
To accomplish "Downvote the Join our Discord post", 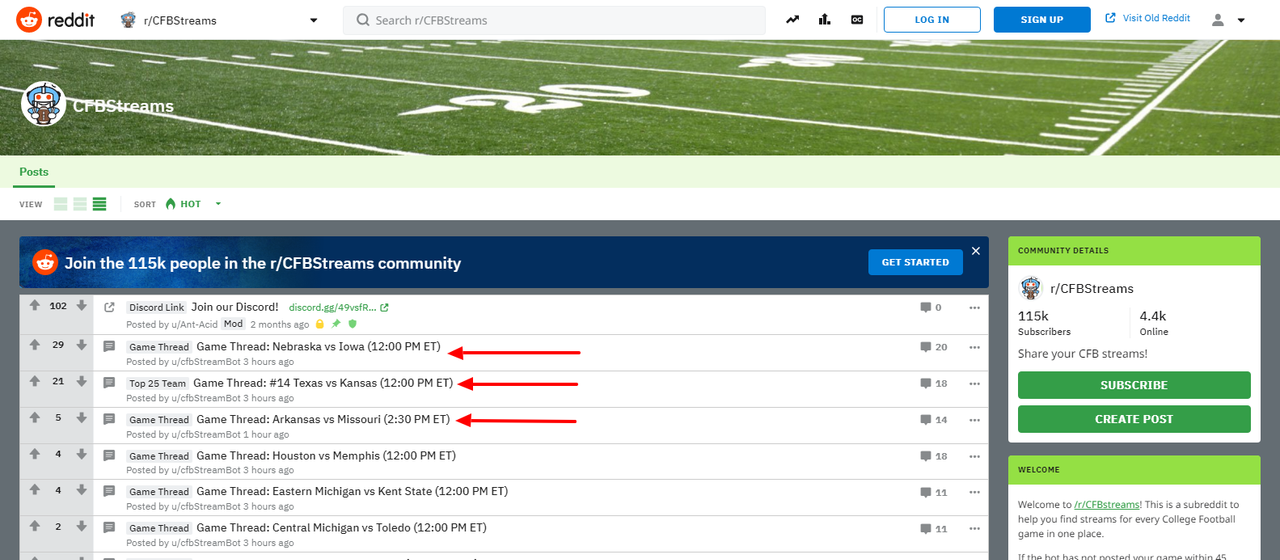I will [x=81, y=306].
